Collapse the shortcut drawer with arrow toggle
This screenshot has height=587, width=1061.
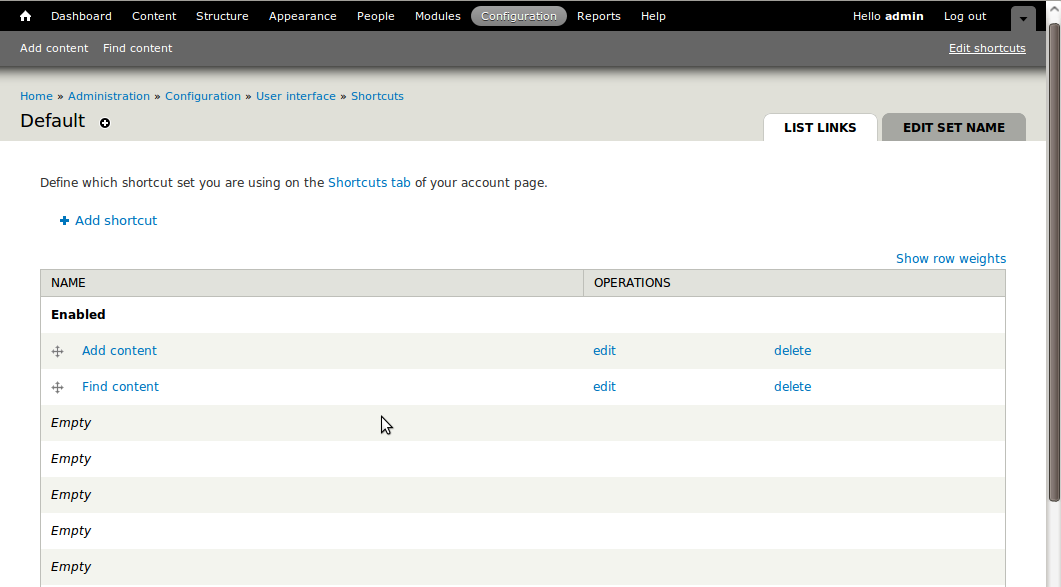1023,19
